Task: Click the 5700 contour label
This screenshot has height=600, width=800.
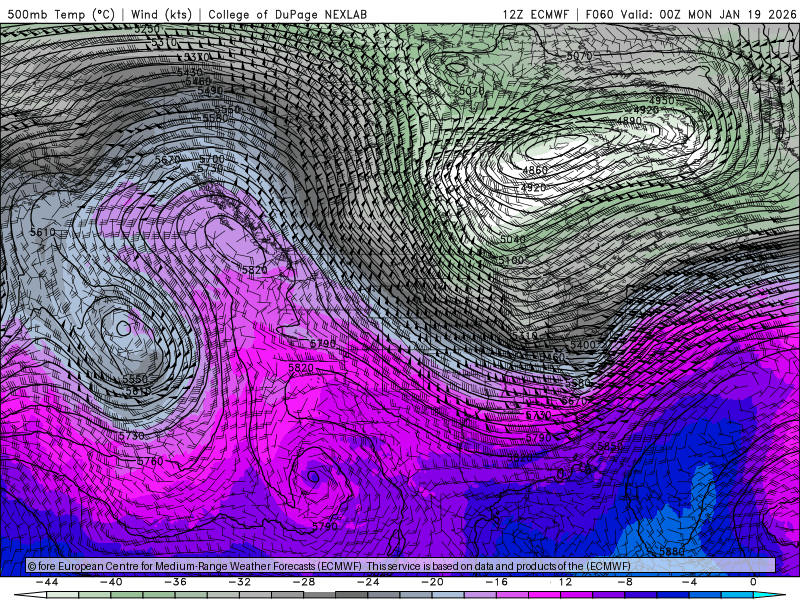Action: (212, 159)
